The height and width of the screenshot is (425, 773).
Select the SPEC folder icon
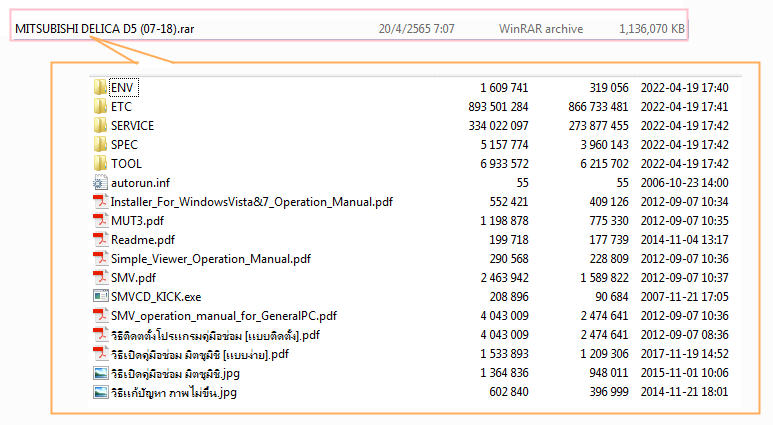pos(100,144)
